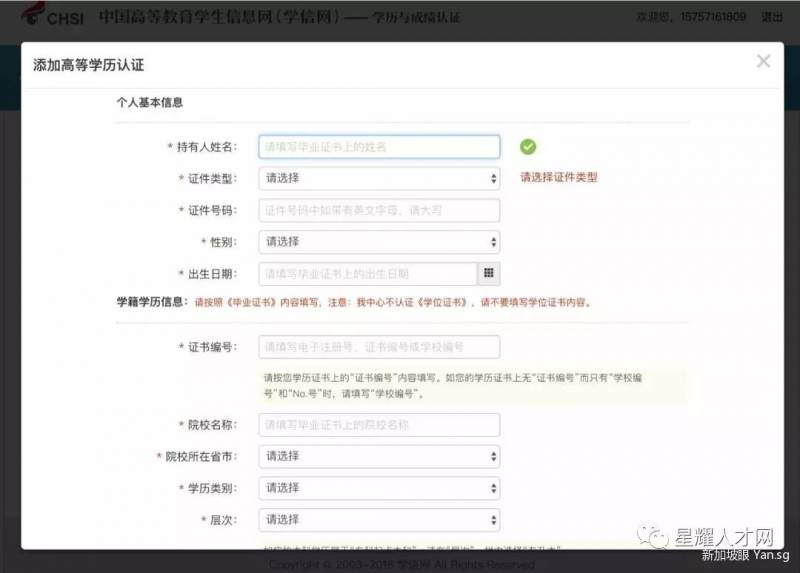Viewport: 800px width, 573px height.
Task: Click the 退出 logout link
Action: pyautogui.click(x=772, y=18)
